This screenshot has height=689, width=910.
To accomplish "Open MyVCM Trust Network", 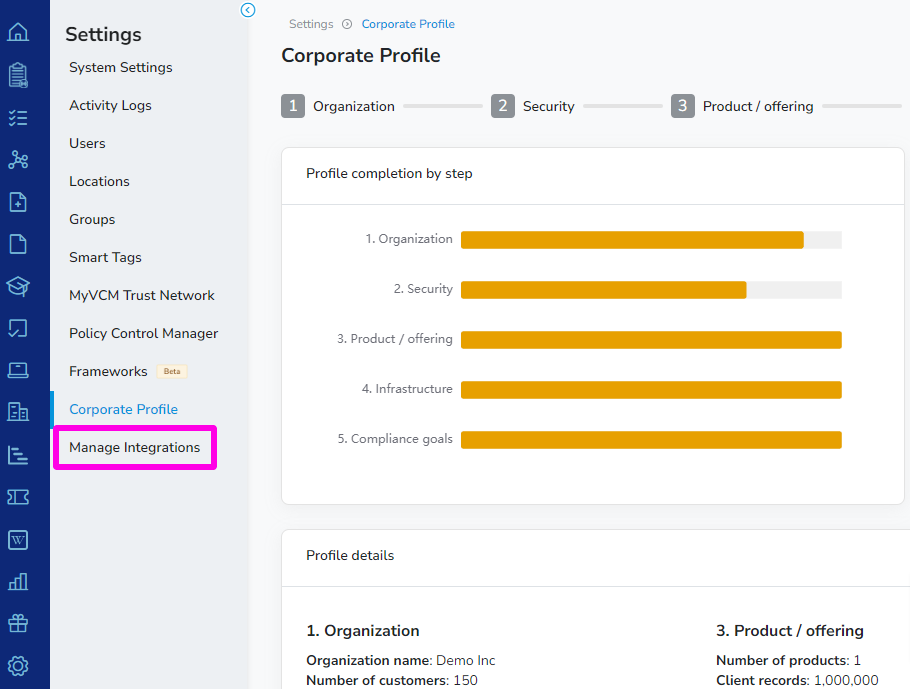I will (141, 295).
